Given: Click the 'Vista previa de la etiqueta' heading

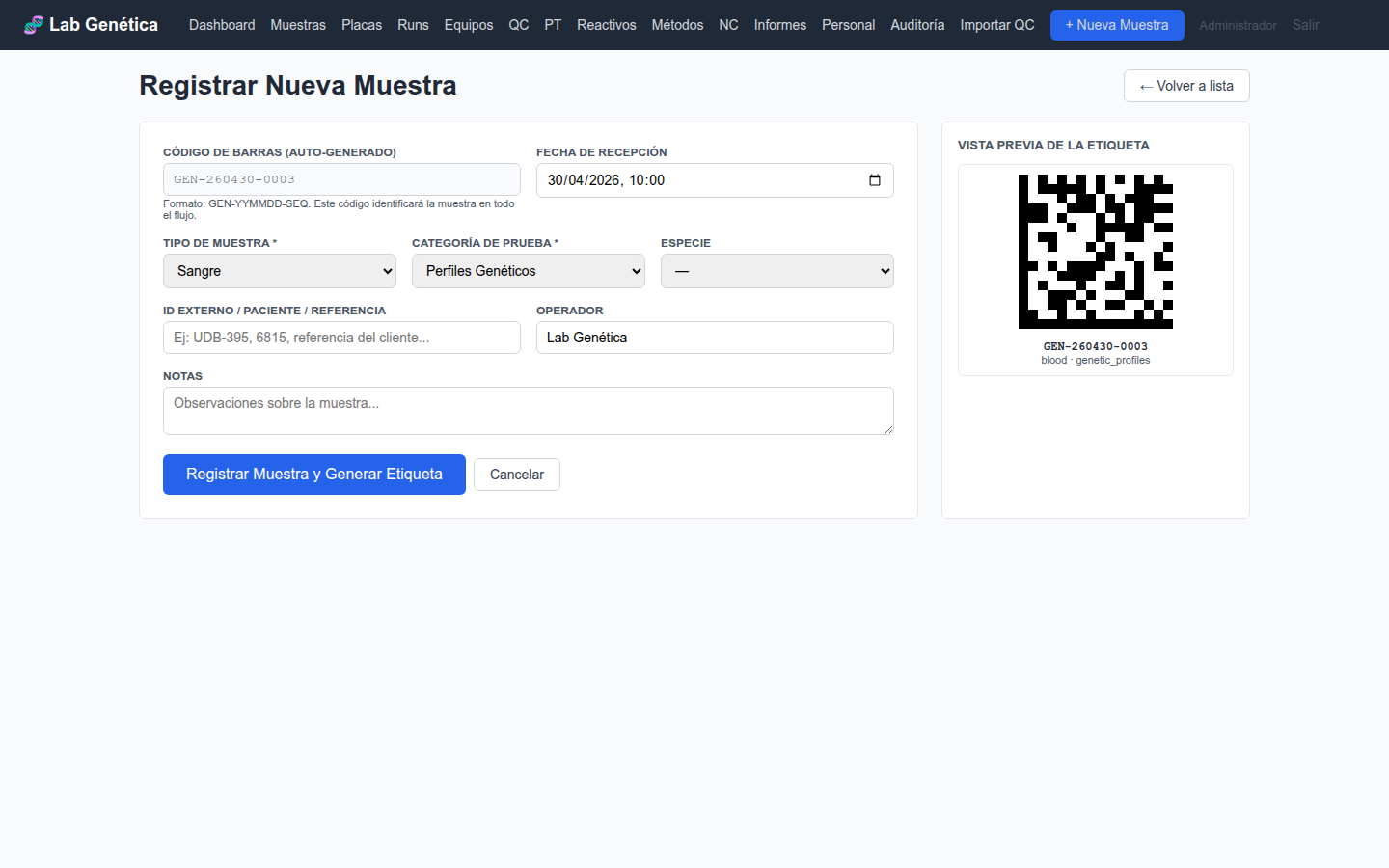Looking at the screenshot, I should pos(1053,146).
